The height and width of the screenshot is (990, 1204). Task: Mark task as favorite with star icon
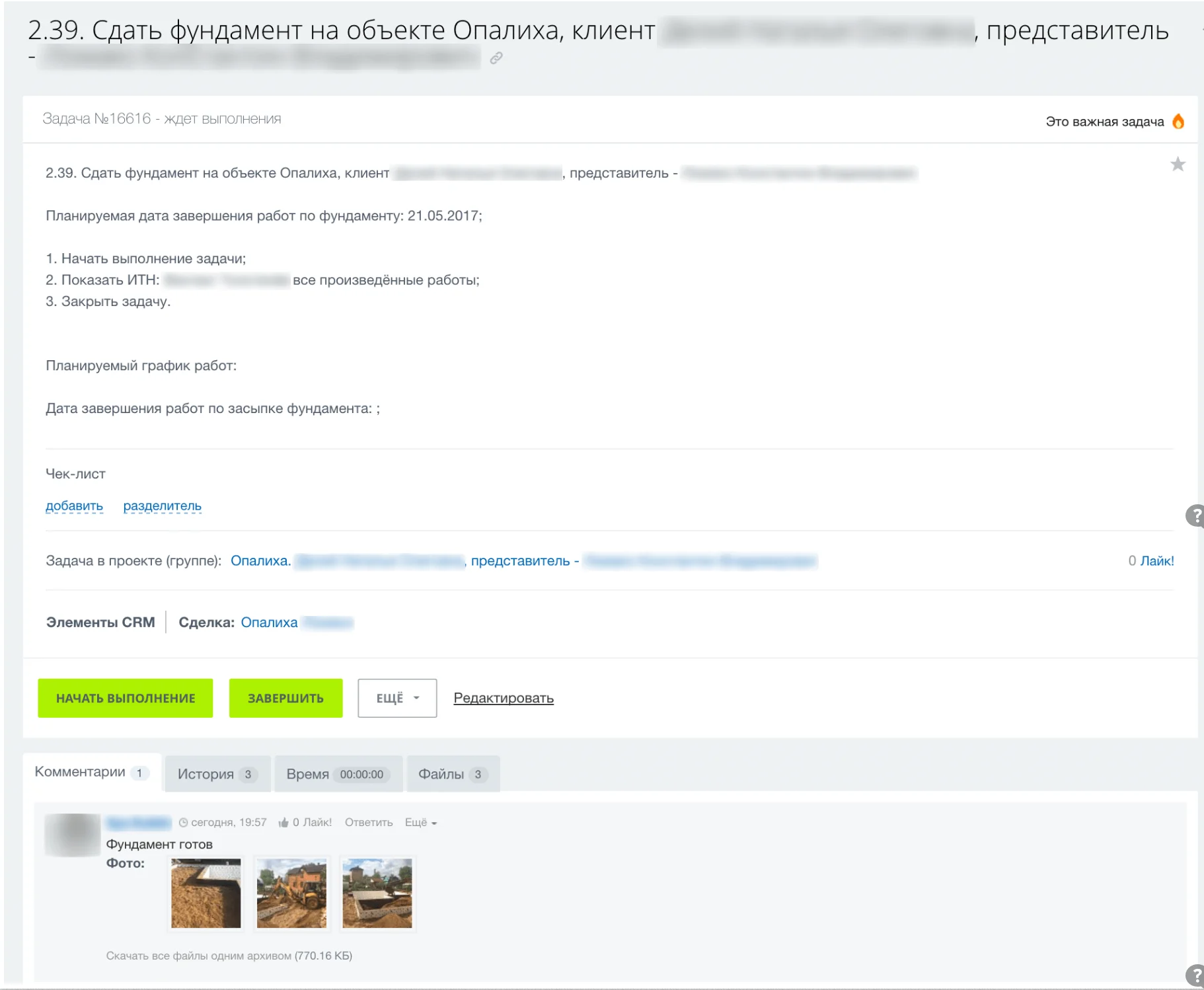(x=1178, y=164)
